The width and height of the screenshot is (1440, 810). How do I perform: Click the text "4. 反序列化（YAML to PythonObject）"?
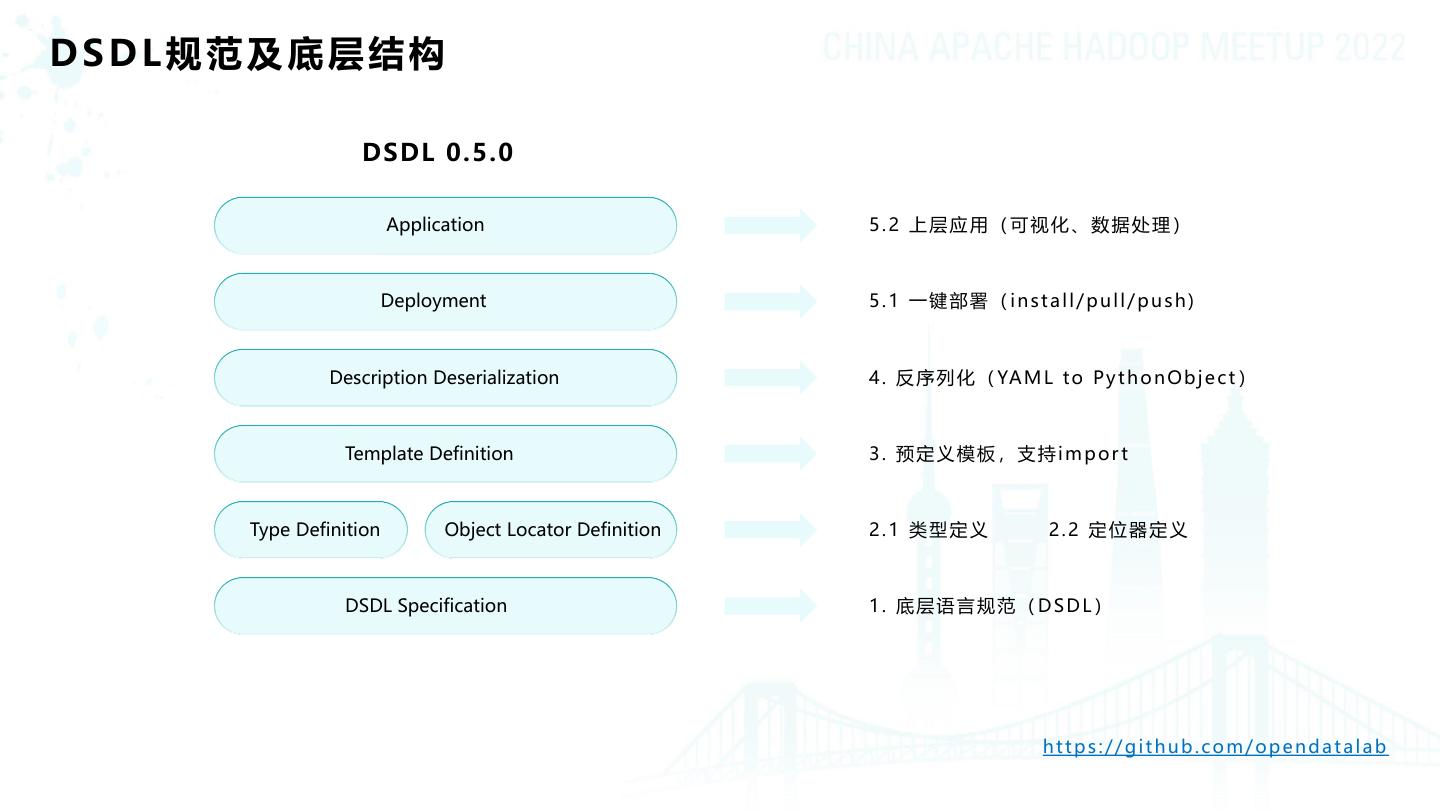click(x=1058, y=377)
